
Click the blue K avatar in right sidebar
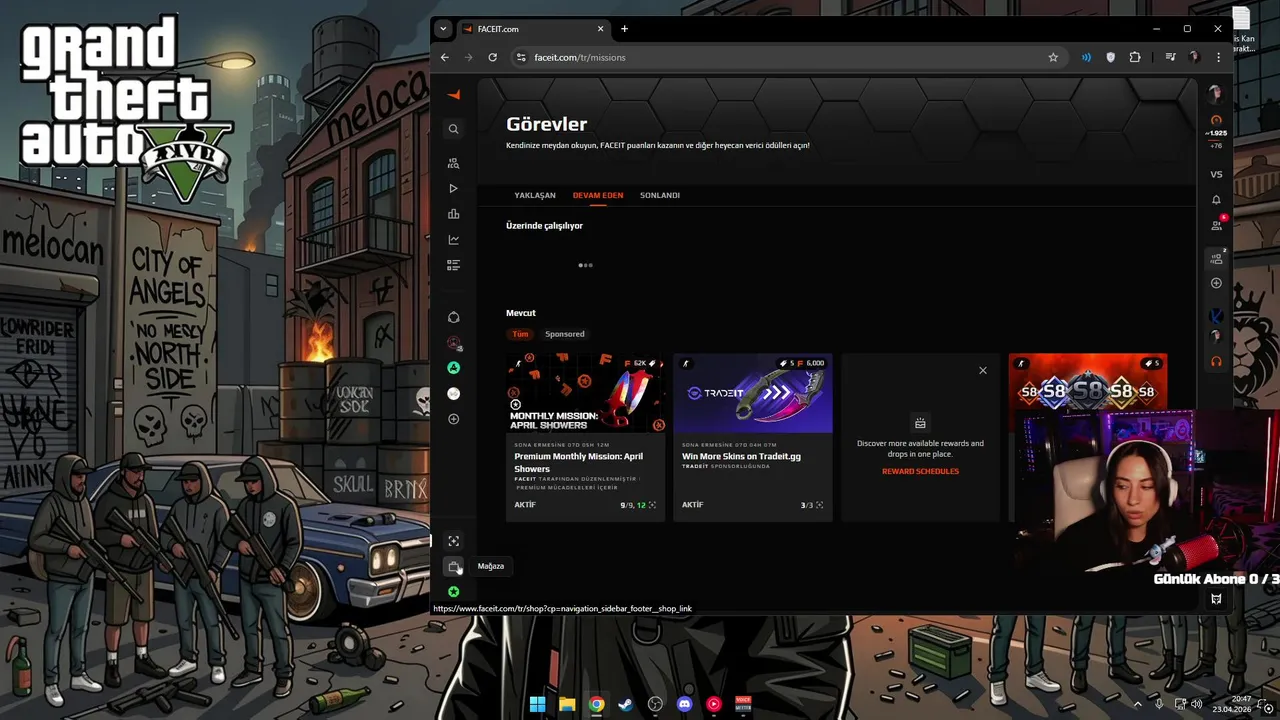[x=1216, y=316]
